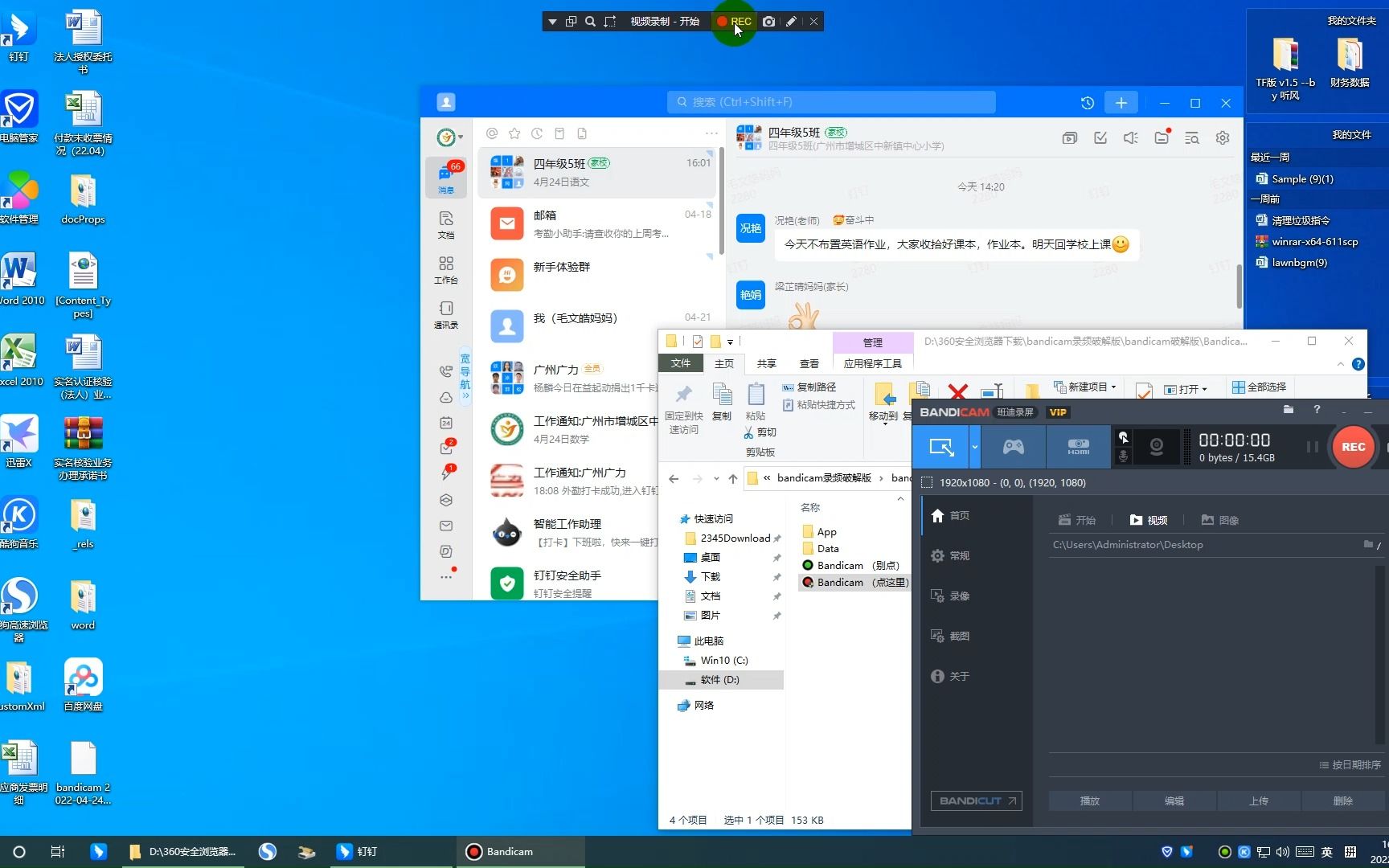Click 全部选择 in Explorer ribbon
The image size is (1389, 868).
[x=1260, y=387]
